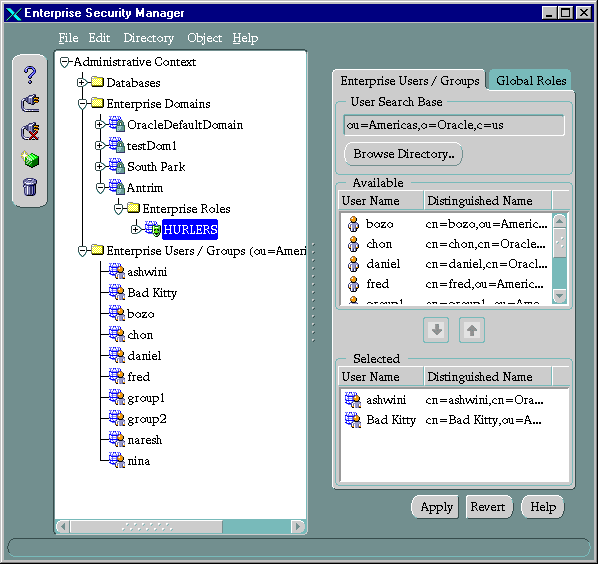Click the group1 icon in tree
The height and width of the screenshot is (564, 598).
point(117,397)
